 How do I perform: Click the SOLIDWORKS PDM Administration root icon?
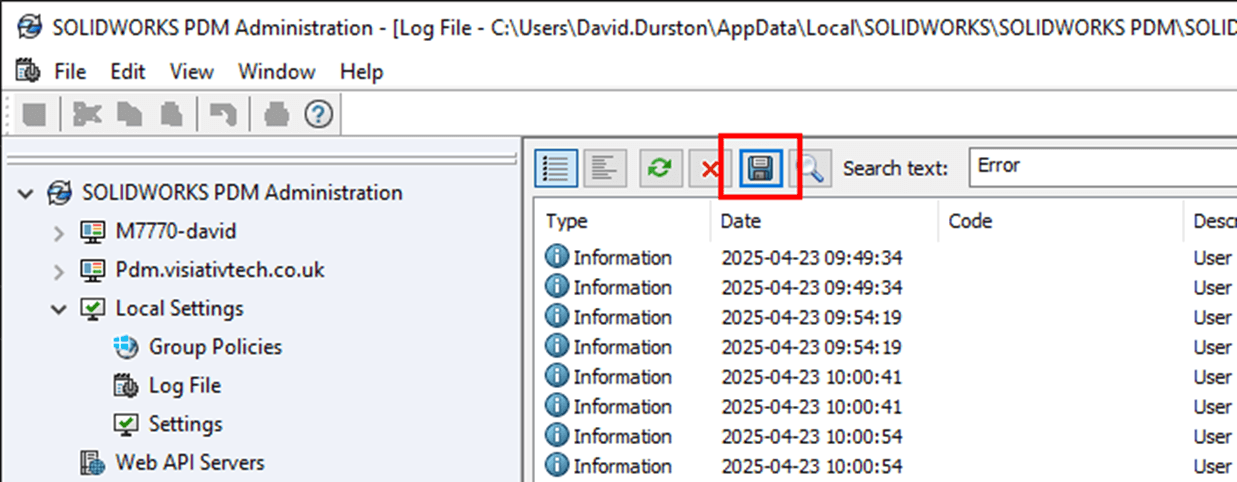(59, 193)
